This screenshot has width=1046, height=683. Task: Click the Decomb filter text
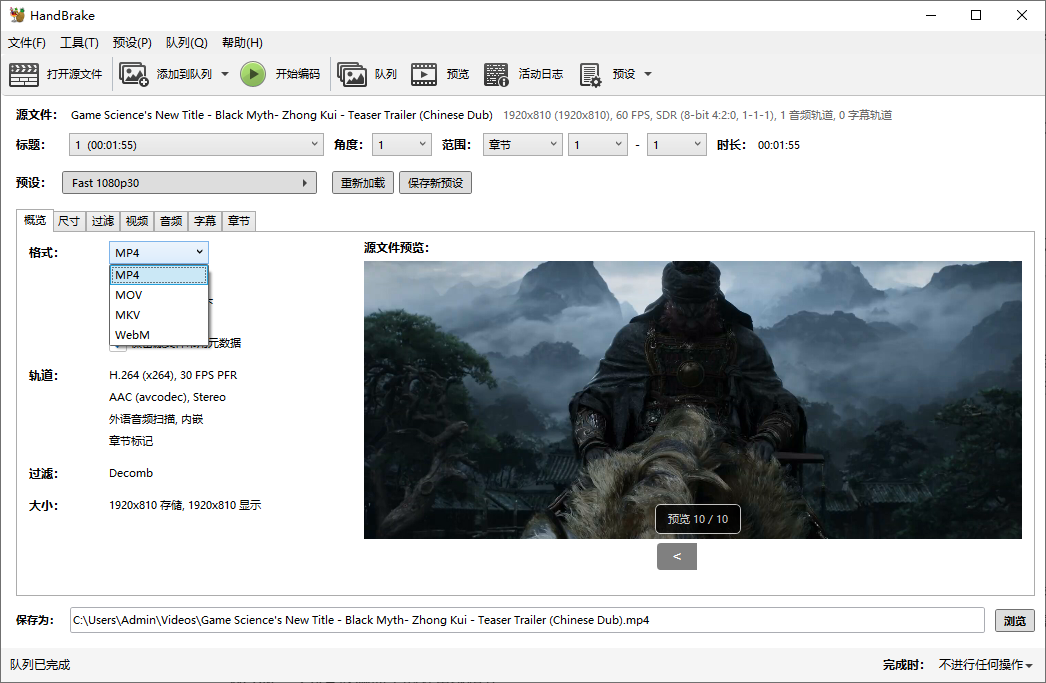point(131,473)
